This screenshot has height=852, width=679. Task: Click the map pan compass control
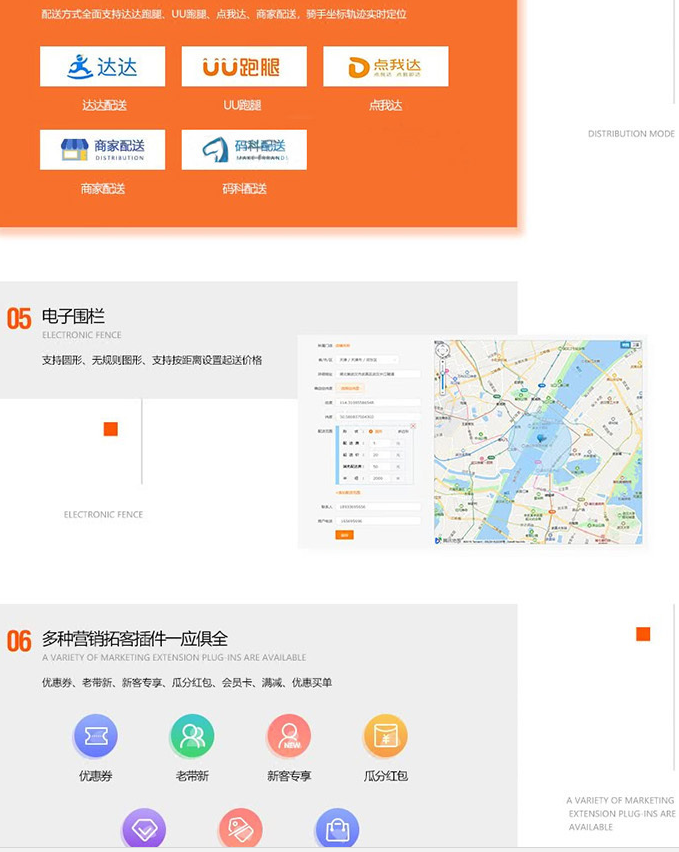point(442,350)
